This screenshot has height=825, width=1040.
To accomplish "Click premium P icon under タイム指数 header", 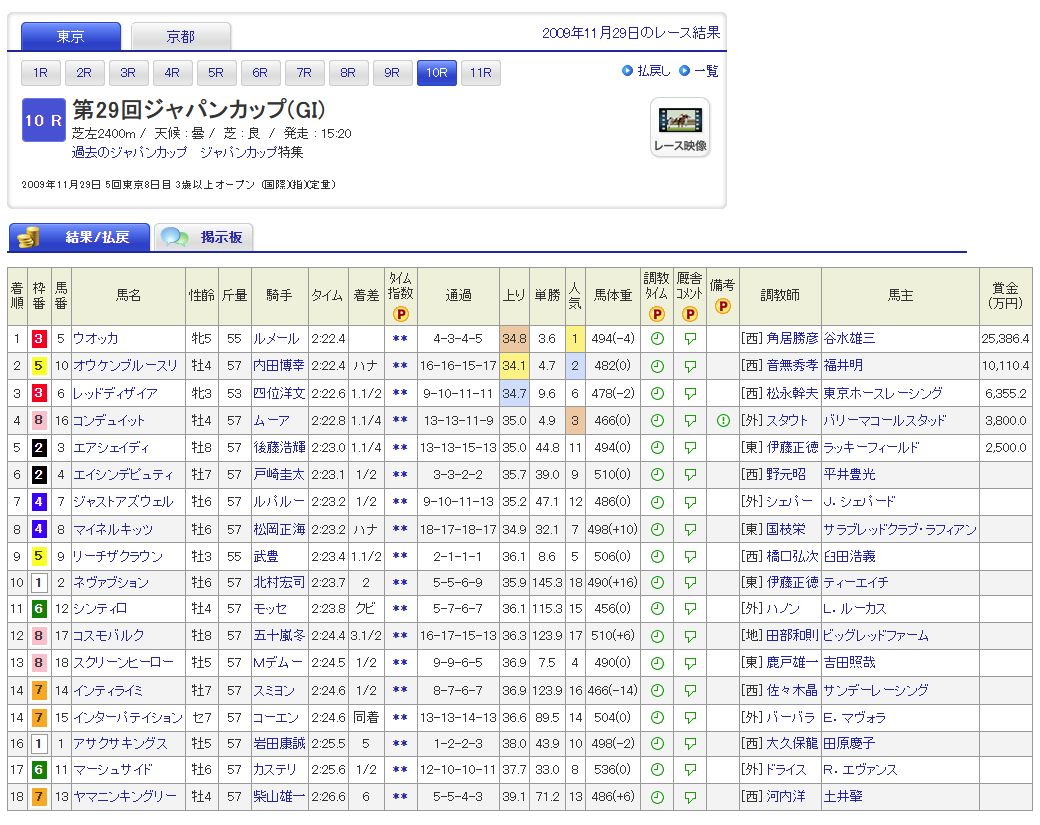I will [x=400, y=313].
